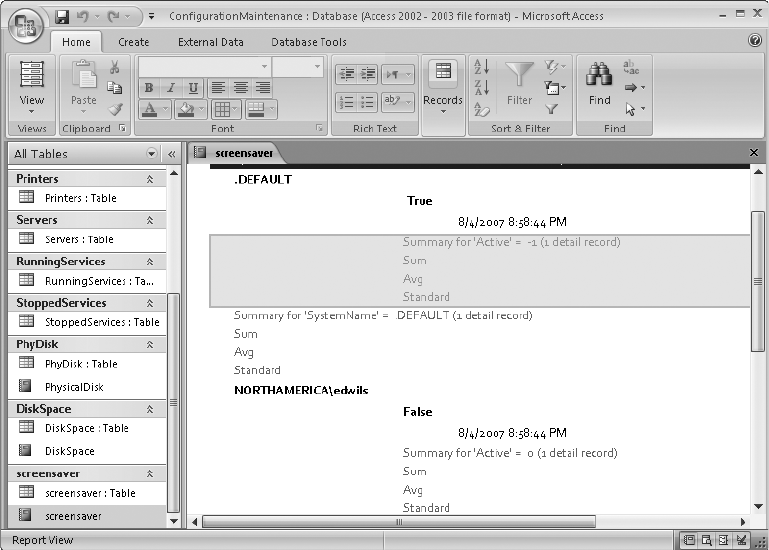Switch to the Home ribbon tab
The width and height of the screenshot is (769, 550).
(76, 42)
